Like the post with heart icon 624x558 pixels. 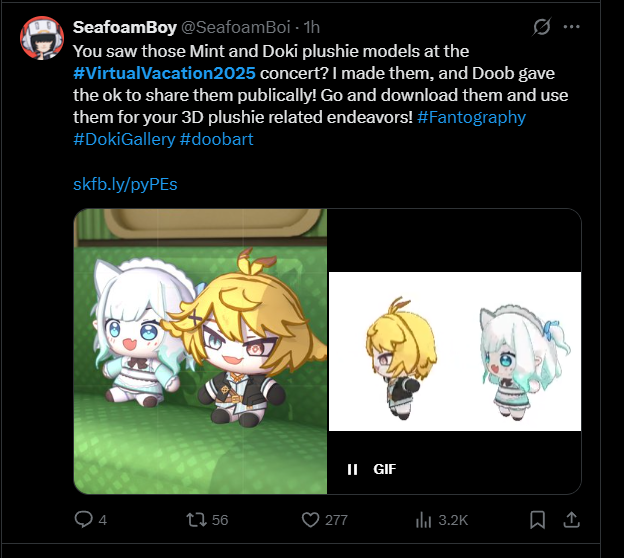tap(310, 520)
